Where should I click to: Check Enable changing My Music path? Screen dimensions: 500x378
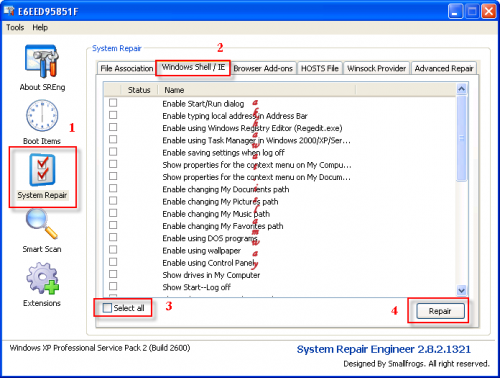113,213
